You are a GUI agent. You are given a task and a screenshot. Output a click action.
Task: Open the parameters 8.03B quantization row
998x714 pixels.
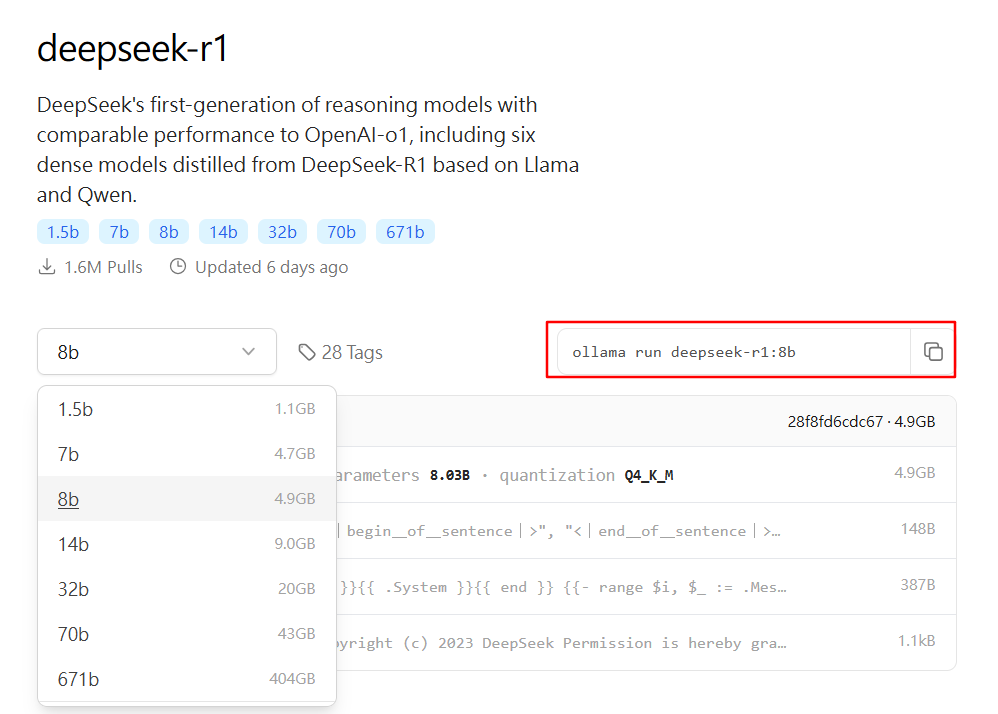click(x=646, y=475)
